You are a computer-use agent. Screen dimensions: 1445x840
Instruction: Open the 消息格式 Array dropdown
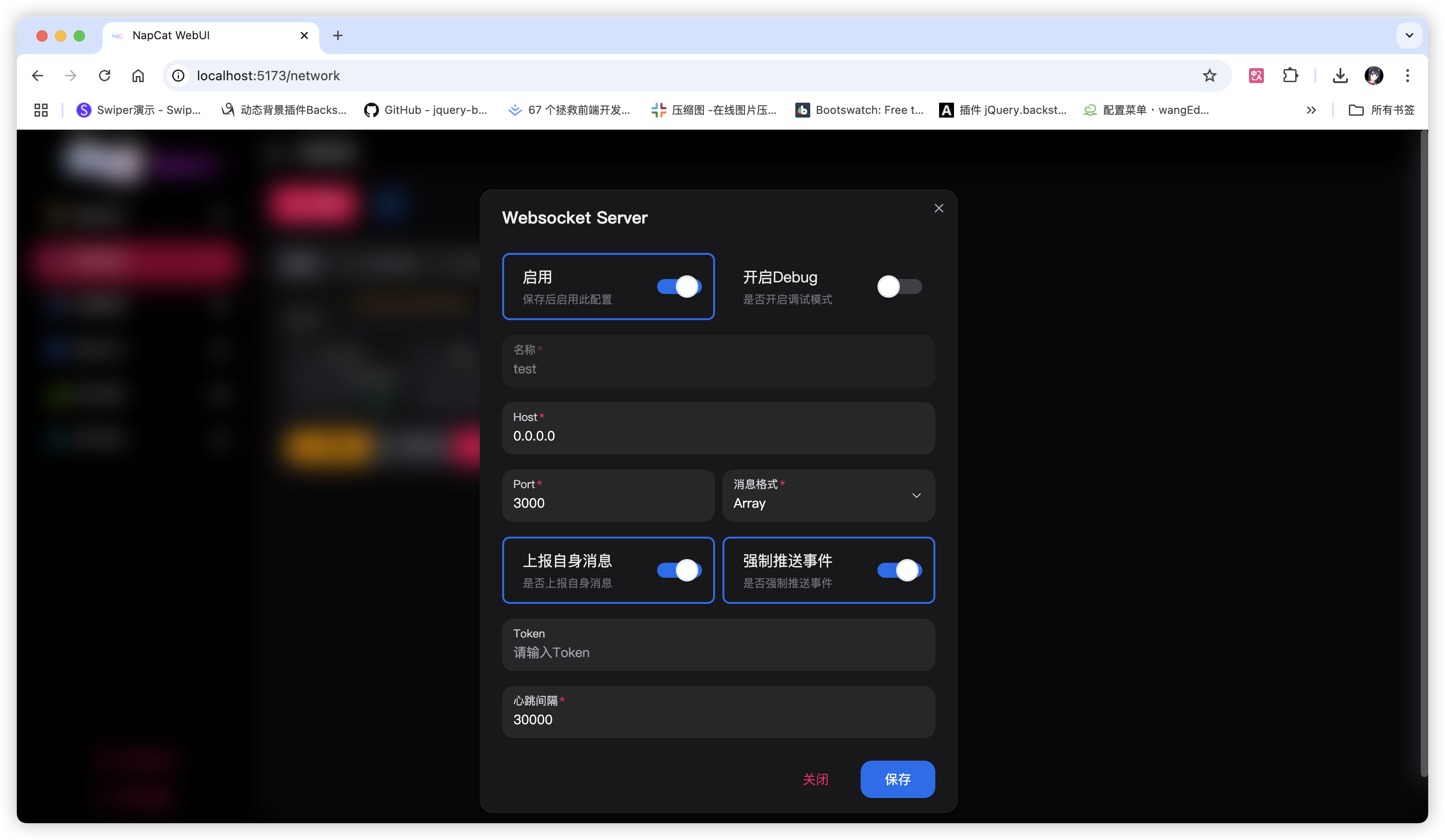[x=828, y=496]
